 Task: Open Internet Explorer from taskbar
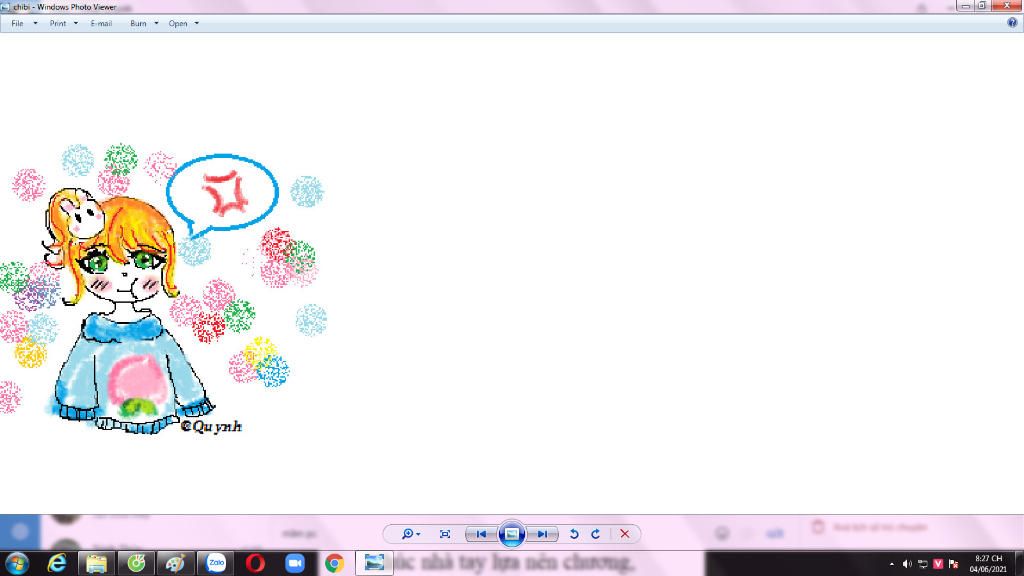57,563
